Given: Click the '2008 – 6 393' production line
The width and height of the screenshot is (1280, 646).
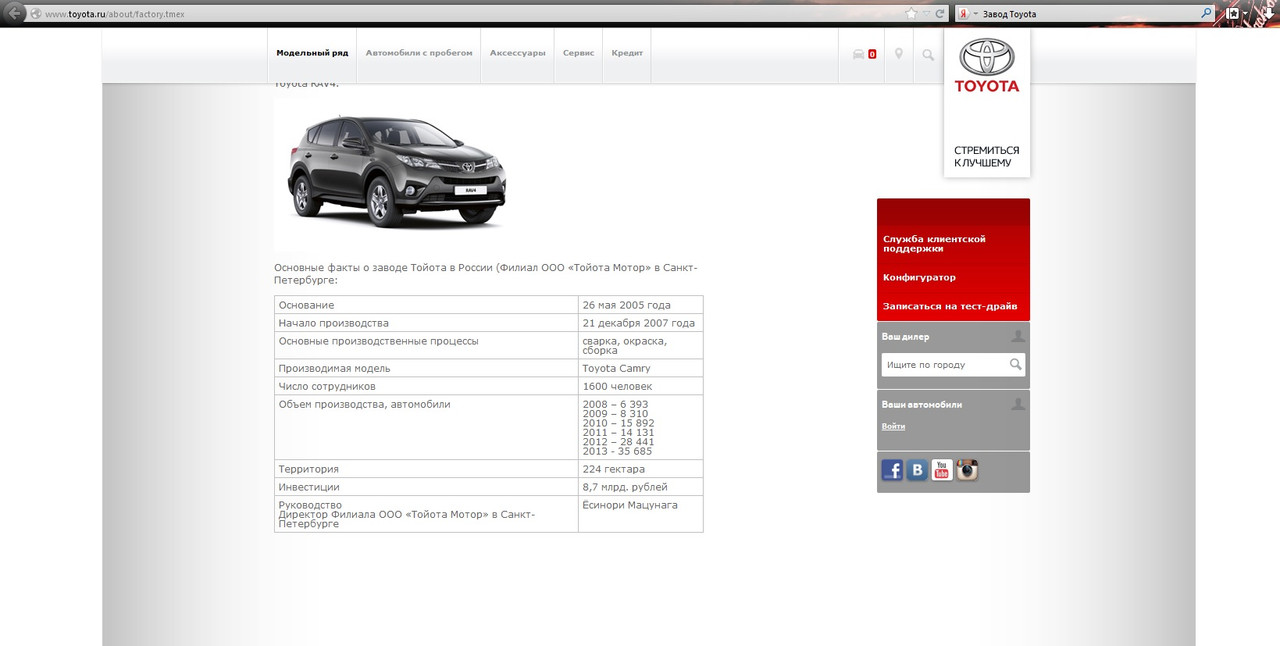Looking at the screenshot, I should 615,404.
